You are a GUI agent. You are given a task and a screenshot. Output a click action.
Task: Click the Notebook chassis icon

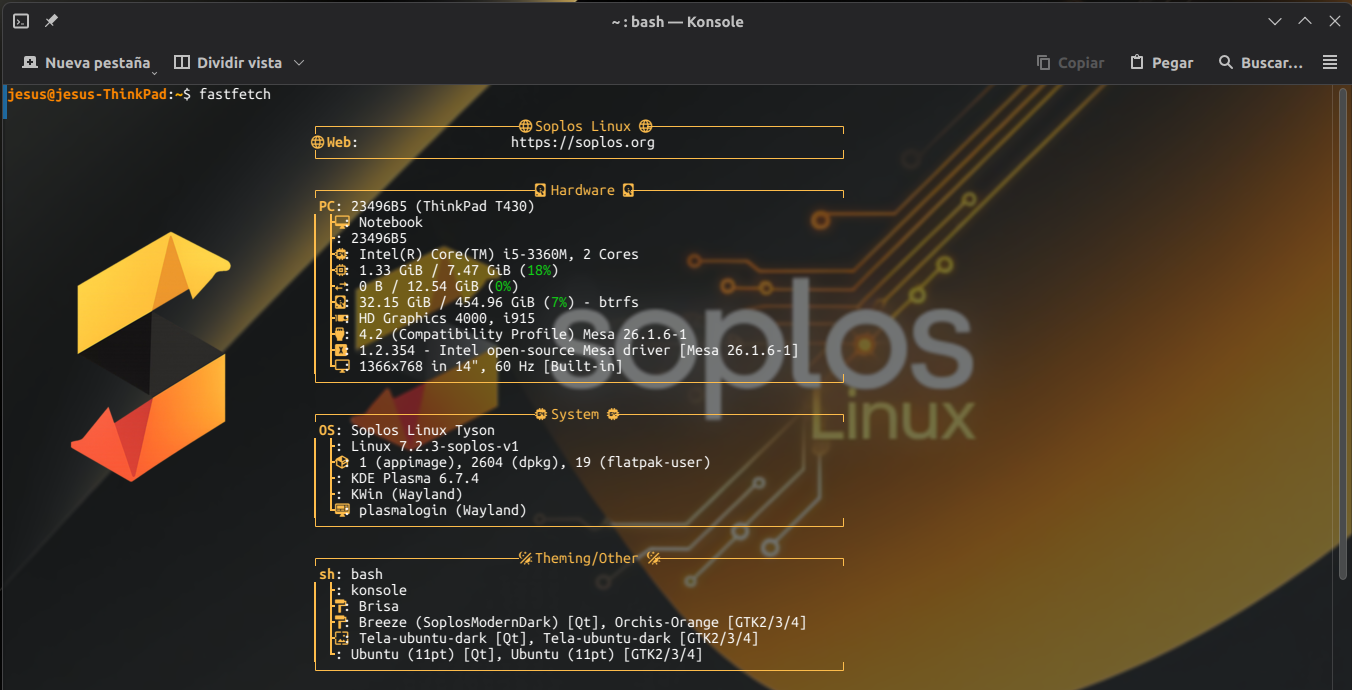click(x=342, y=222)
